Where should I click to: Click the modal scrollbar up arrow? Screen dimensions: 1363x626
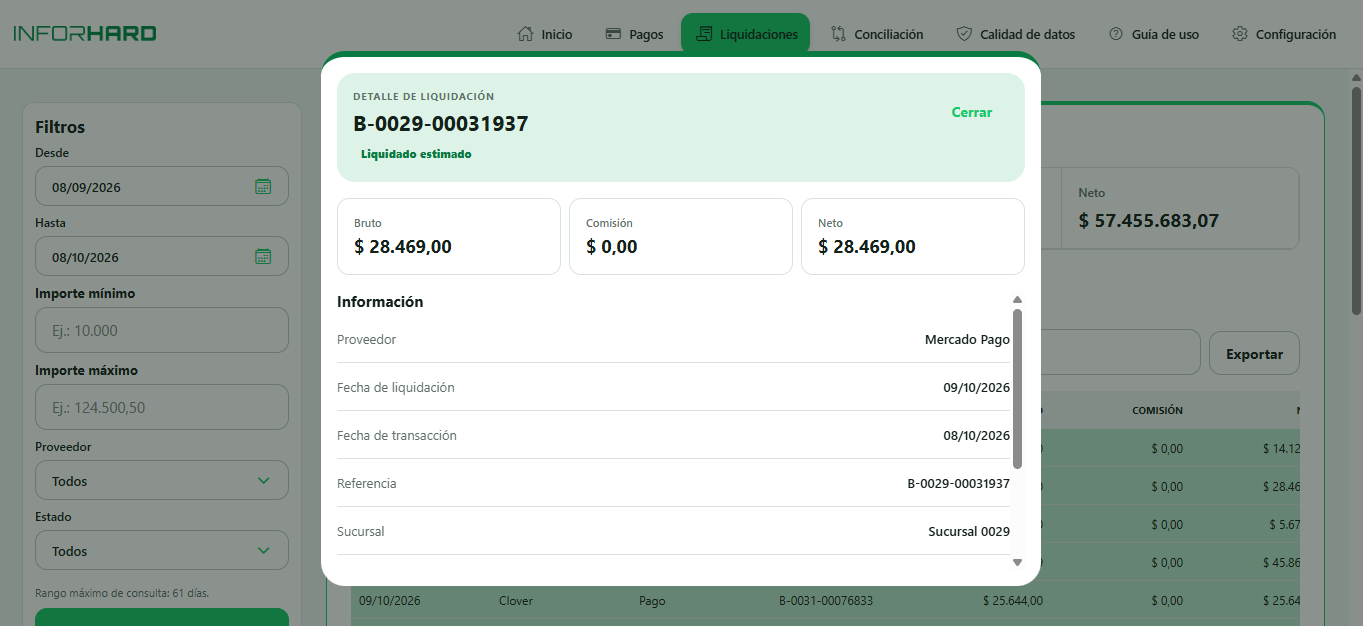(x=1018, y=299)
